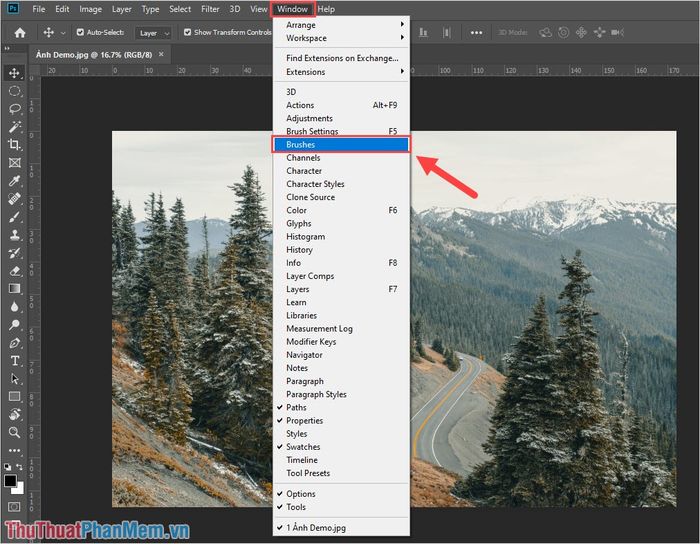The height and width of the screenshot is (544, 700).
Task: Pick the Eyedropper tool
Action: [x=15, y=181]
